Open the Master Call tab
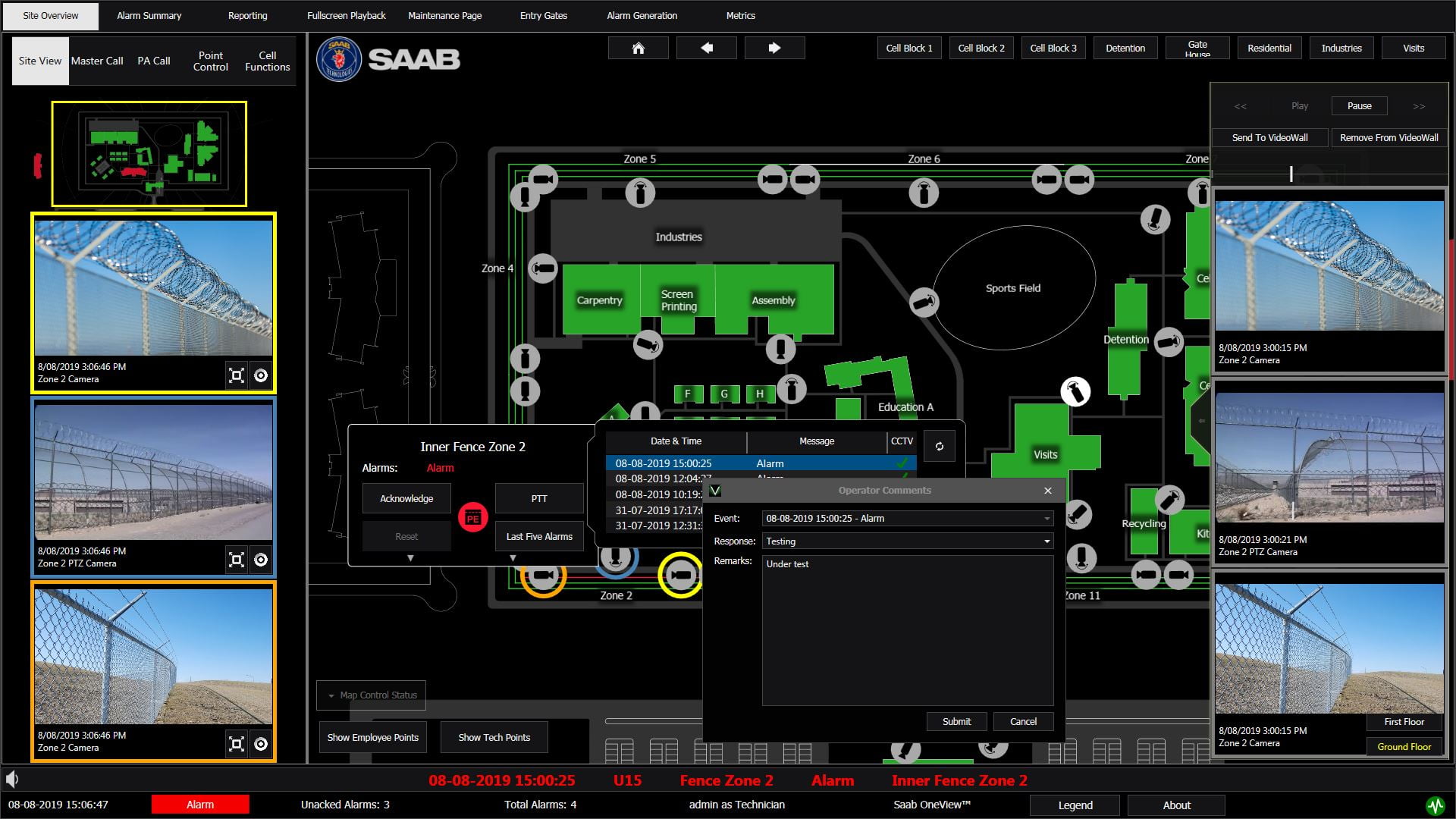Viewport: 1456px width, 819px height. 97,61
